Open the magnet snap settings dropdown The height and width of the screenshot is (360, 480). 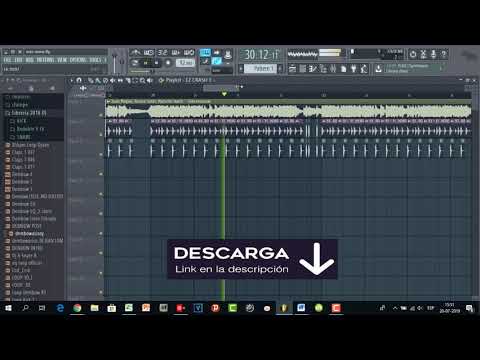(79, 80)
